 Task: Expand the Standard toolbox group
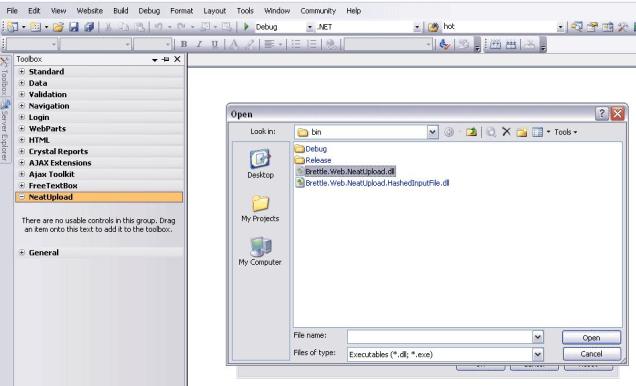click(22, 71)
